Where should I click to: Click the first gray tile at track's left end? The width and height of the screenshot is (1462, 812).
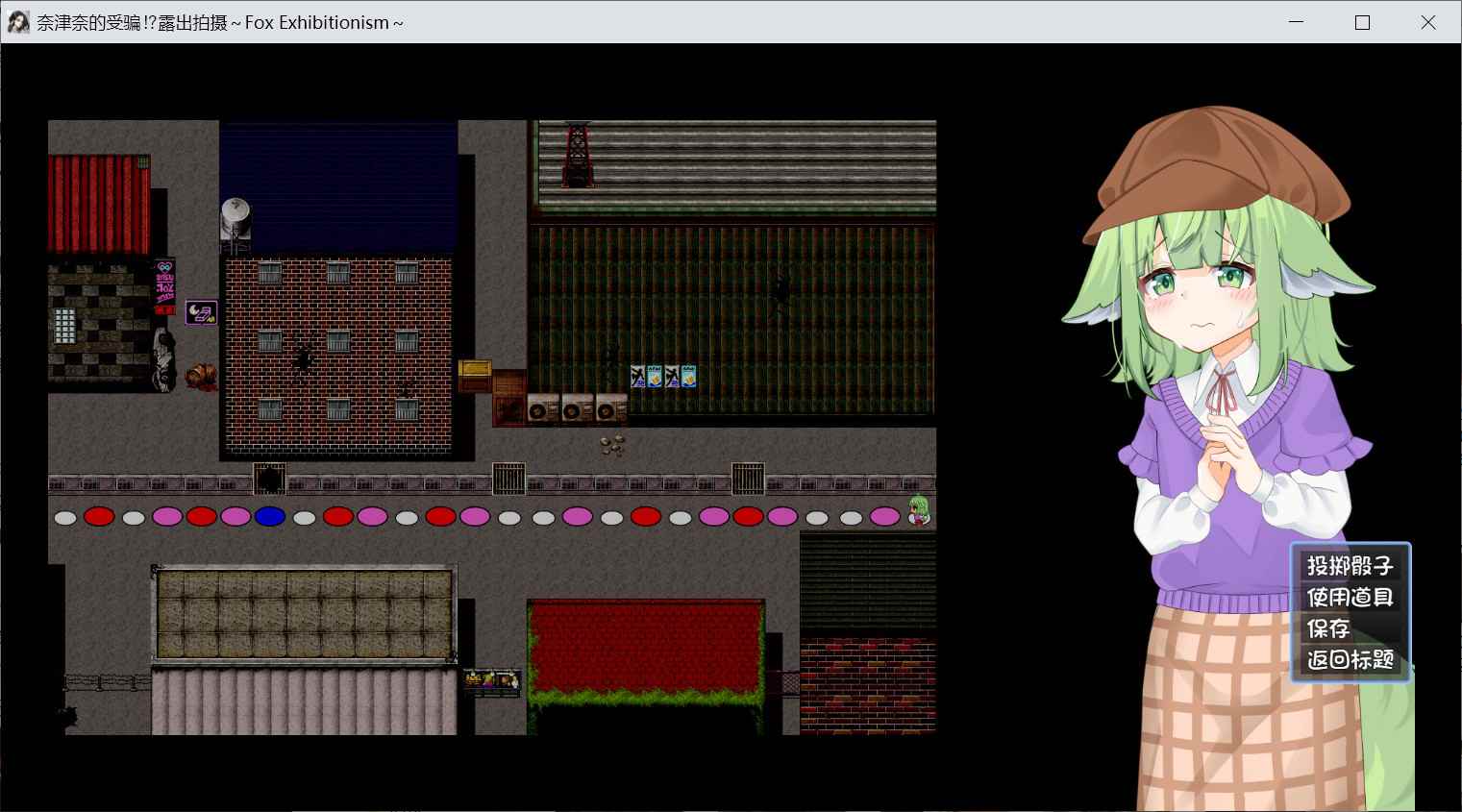point(65,518)
